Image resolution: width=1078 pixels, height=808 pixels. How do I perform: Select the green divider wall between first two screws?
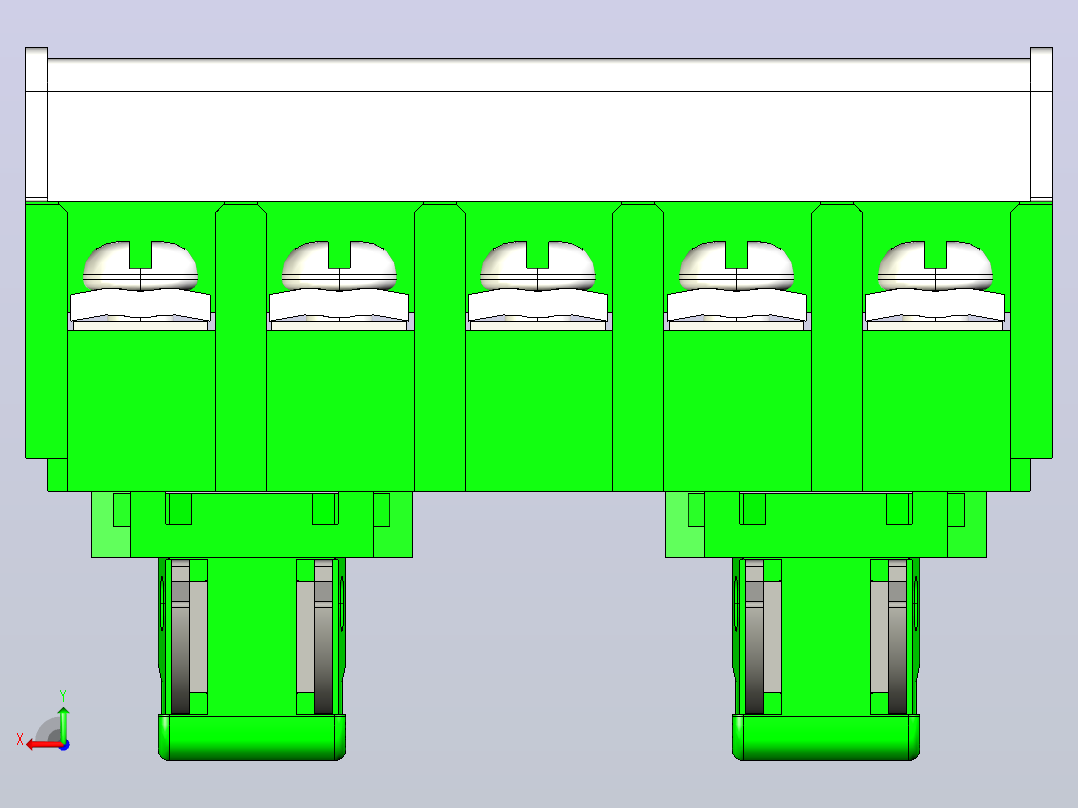pos(241,347)
